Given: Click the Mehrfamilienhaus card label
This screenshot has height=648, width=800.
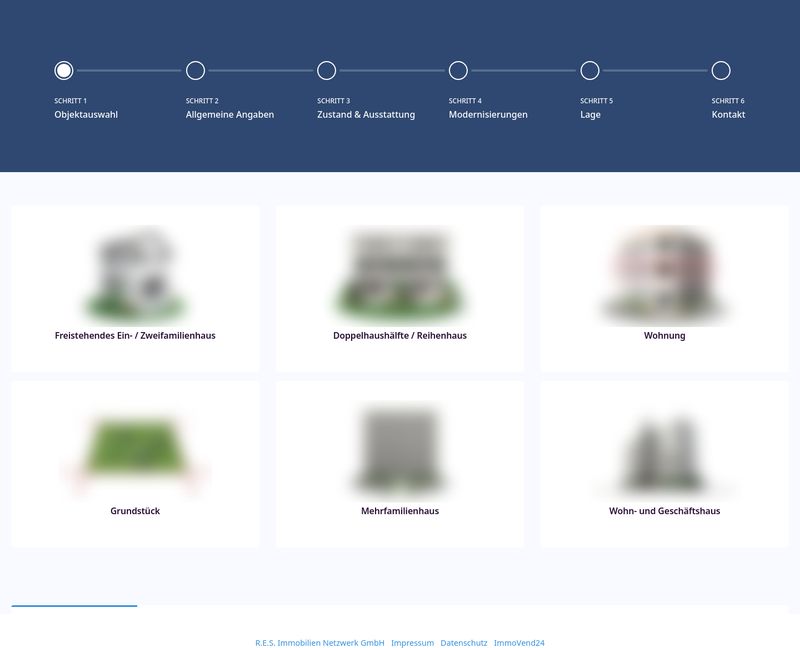Looking at the screenshot, I should coord(400,511).
